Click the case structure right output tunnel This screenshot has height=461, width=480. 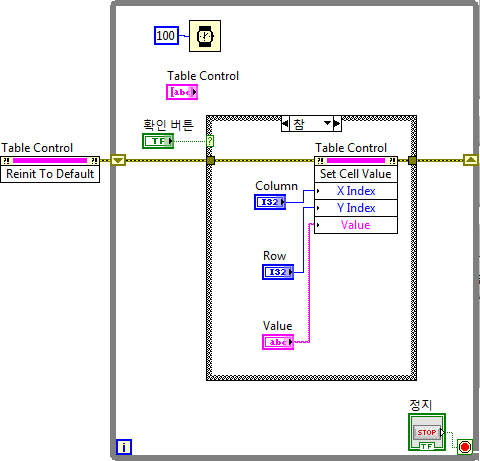coord(412,160)
